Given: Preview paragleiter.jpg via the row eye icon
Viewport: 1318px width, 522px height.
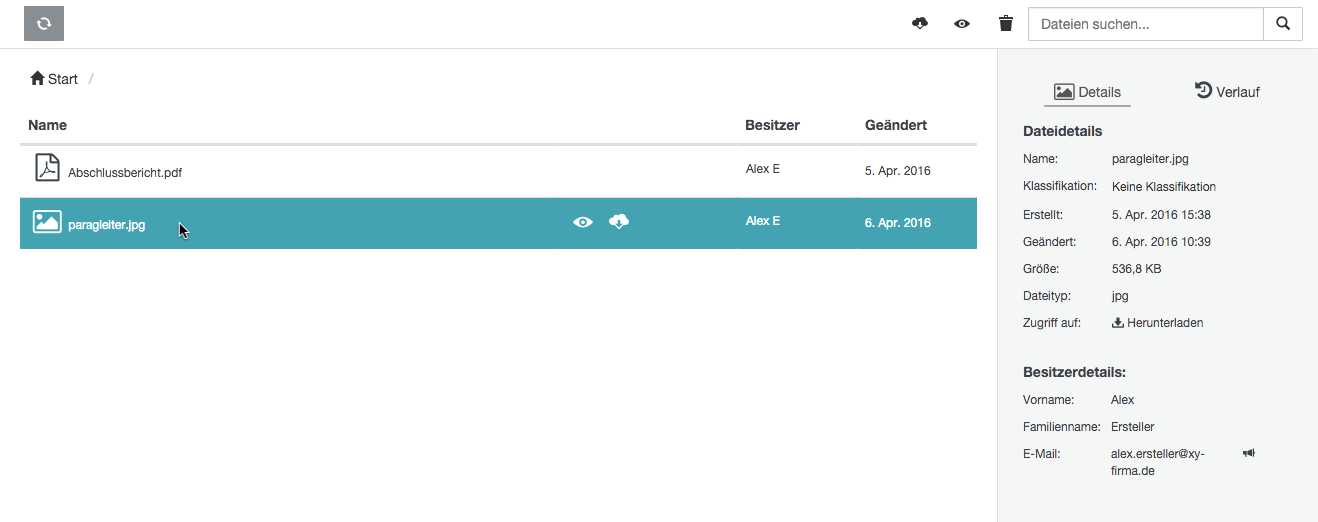Looking at the screenshot, I should pos(583,222).
